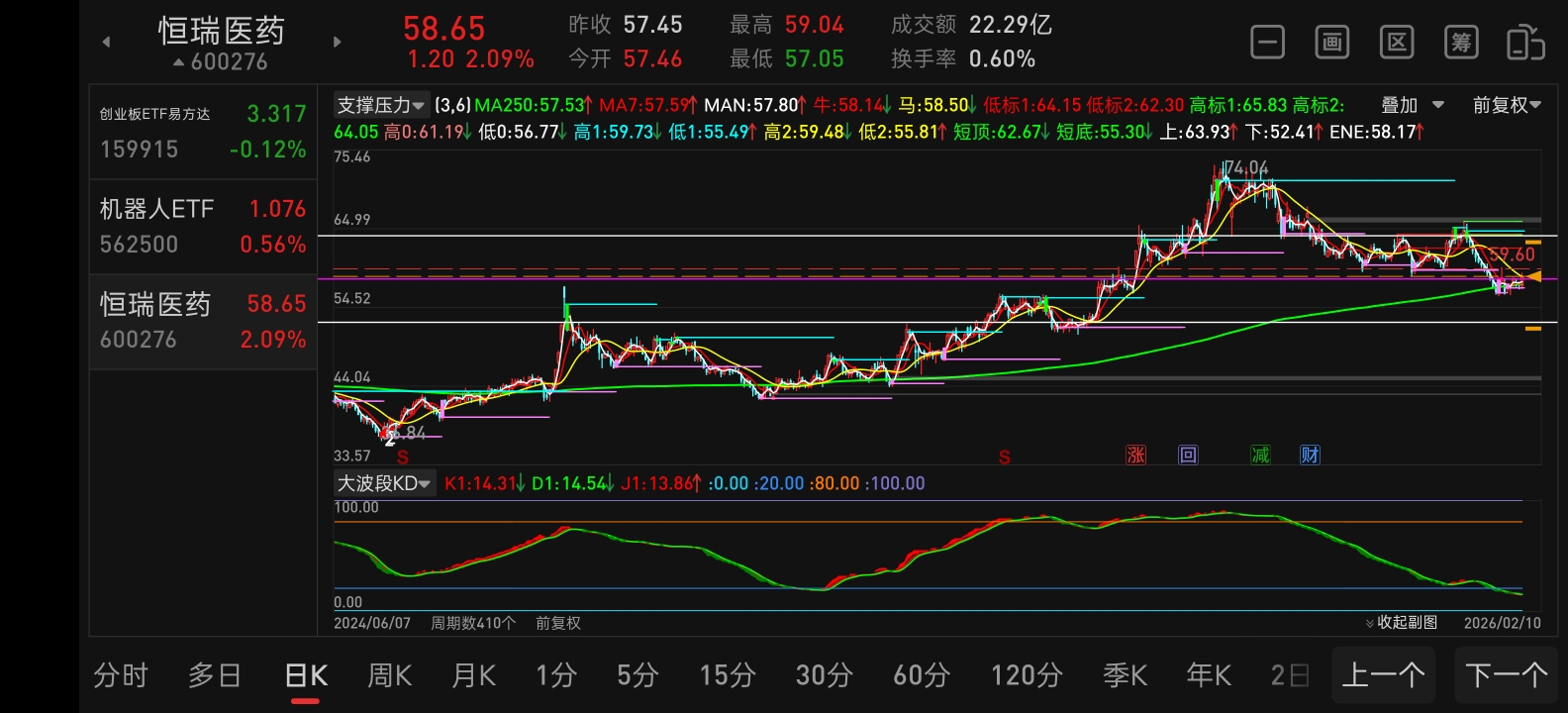Switch to 分时 intraday tab
Screen dimensions: 1568x713
121,675
